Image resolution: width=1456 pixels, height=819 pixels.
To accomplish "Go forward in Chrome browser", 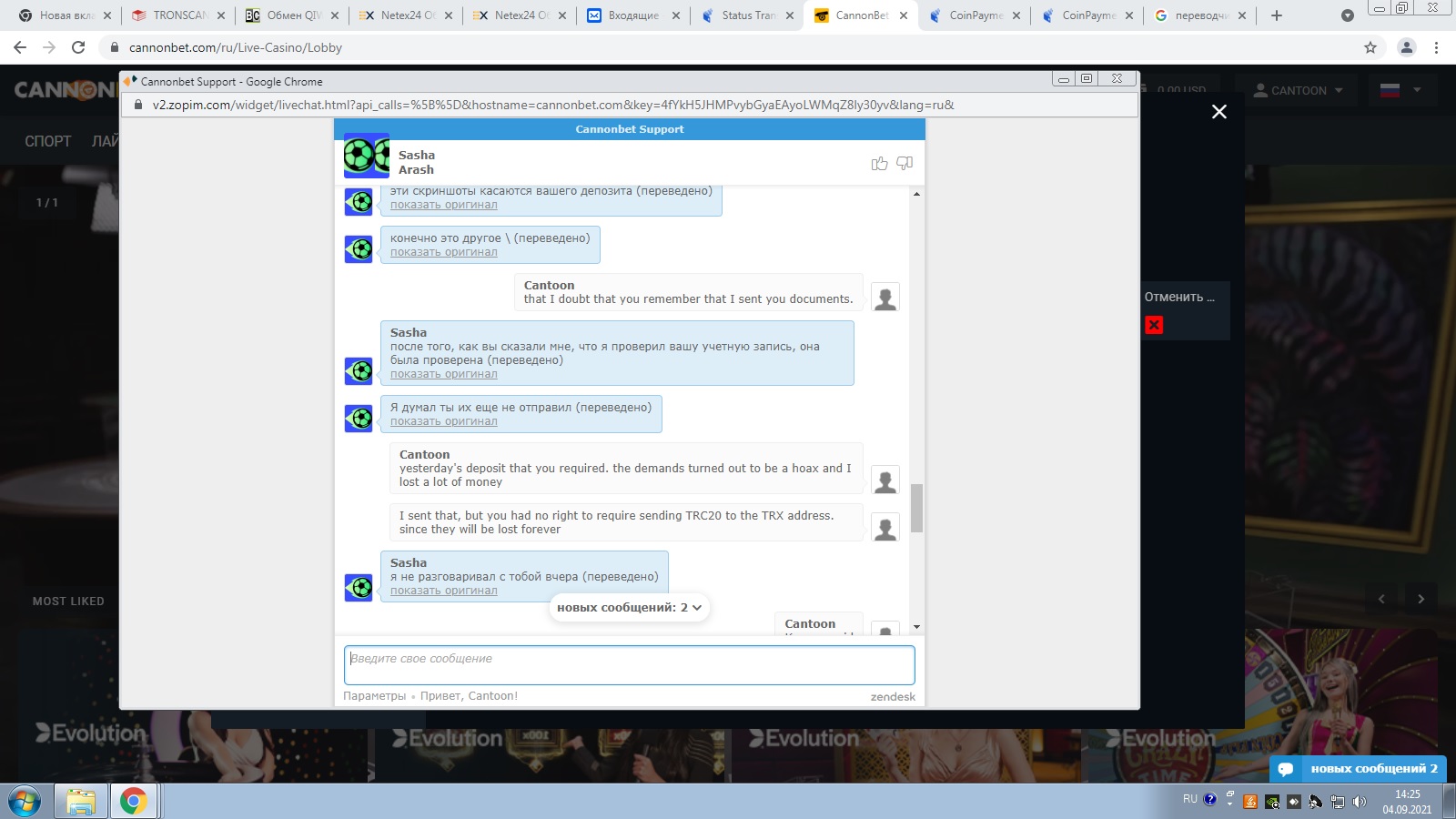I will pos(49,47).
